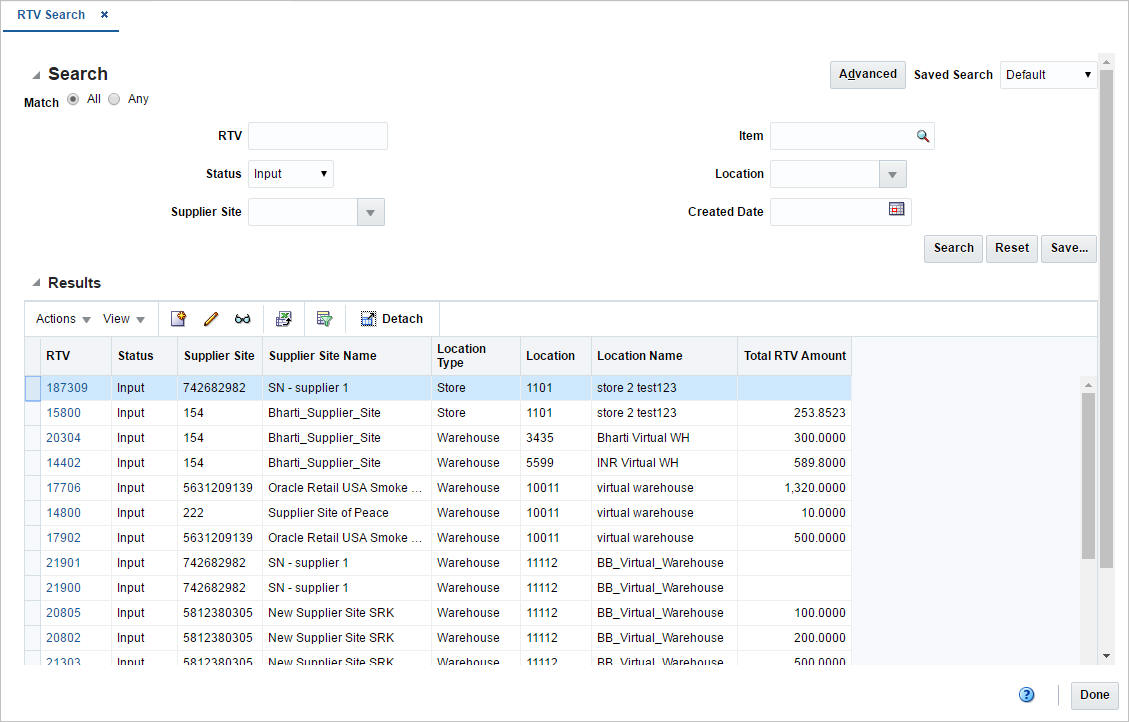Screen dimensions: 1129x722
Task: Open the Created Date calendar picker
Action: 897,211
